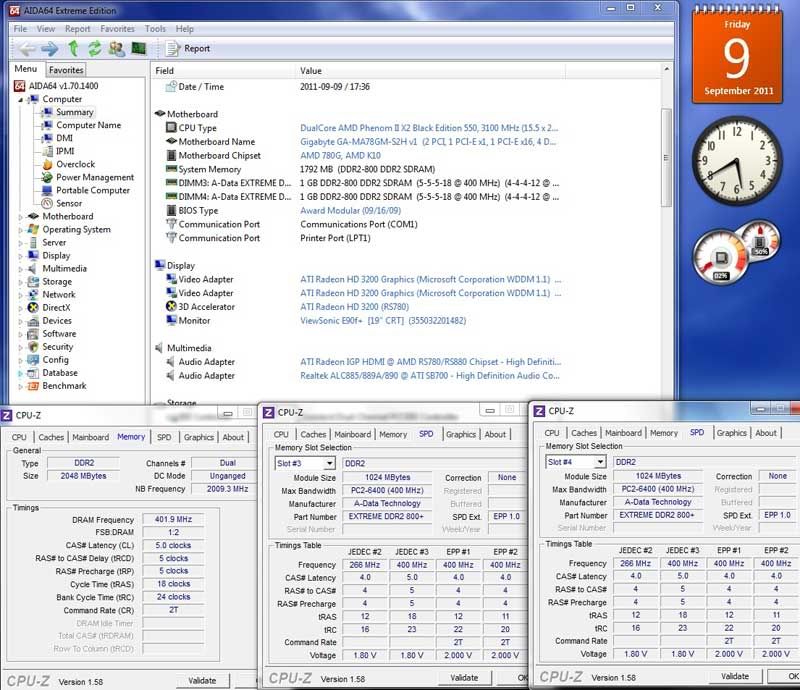The image size is (800, 690).
Task: Click the Security shield icon in tree
Action: tap(33, 347)
